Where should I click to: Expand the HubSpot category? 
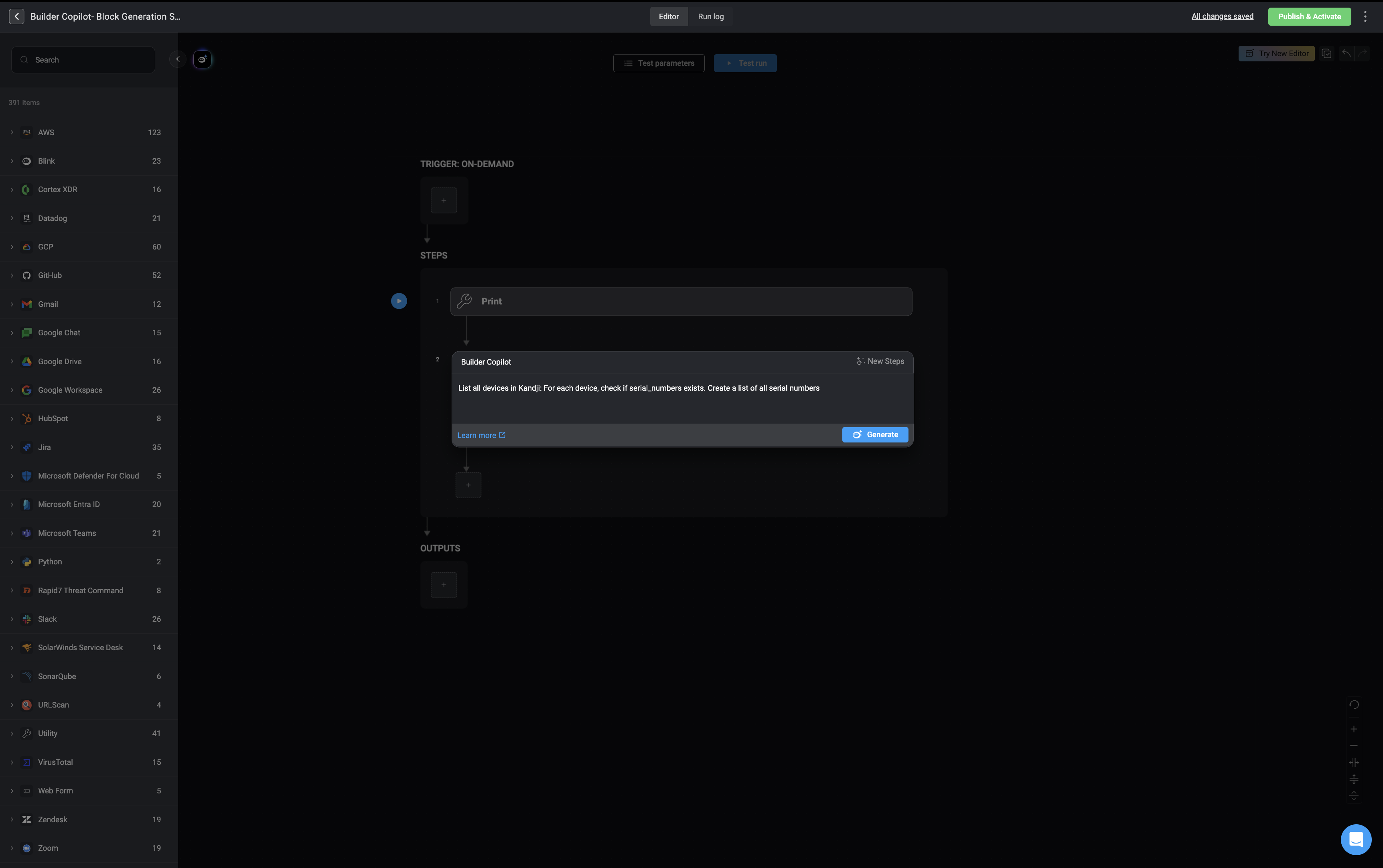12,418
